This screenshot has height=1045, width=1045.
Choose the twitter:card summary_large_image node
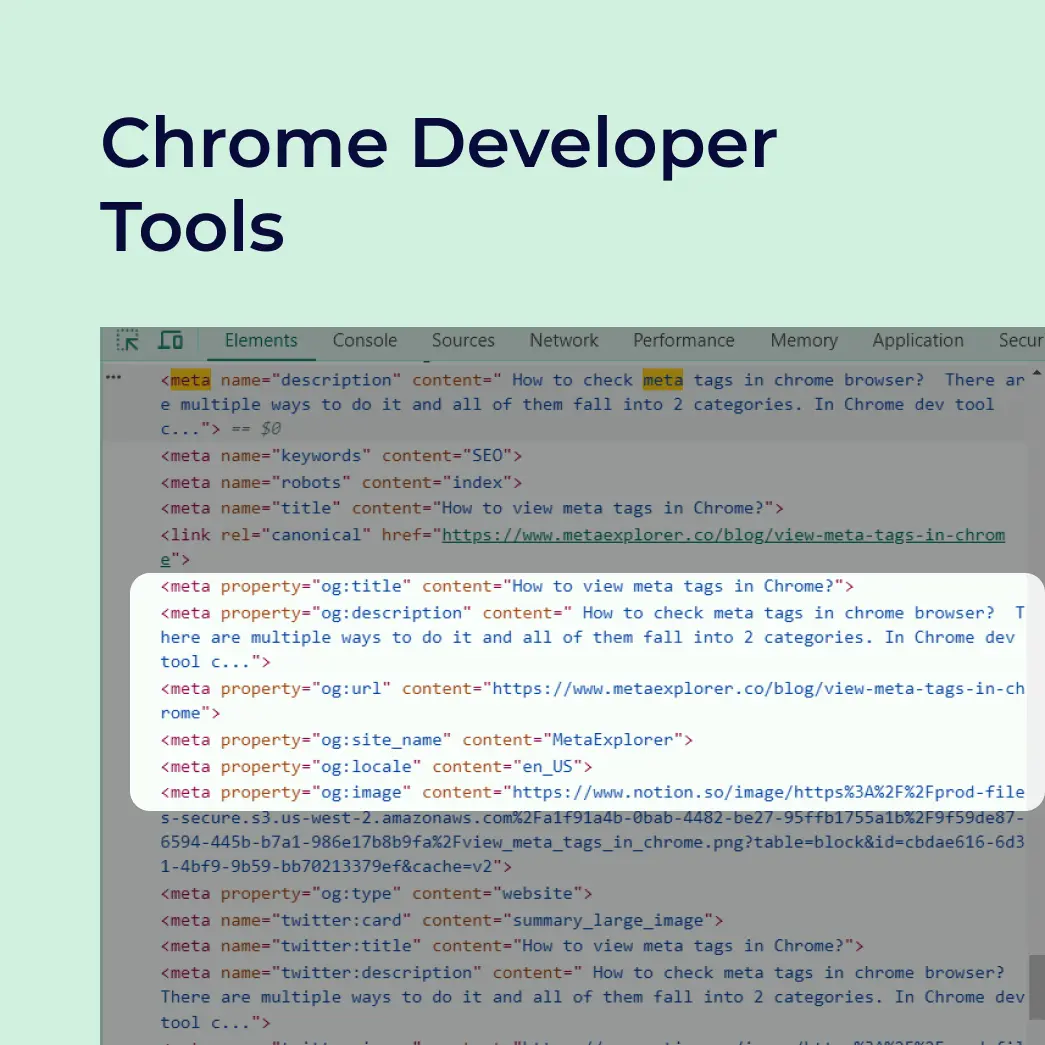pyautogui.click(x=442, y=920)
